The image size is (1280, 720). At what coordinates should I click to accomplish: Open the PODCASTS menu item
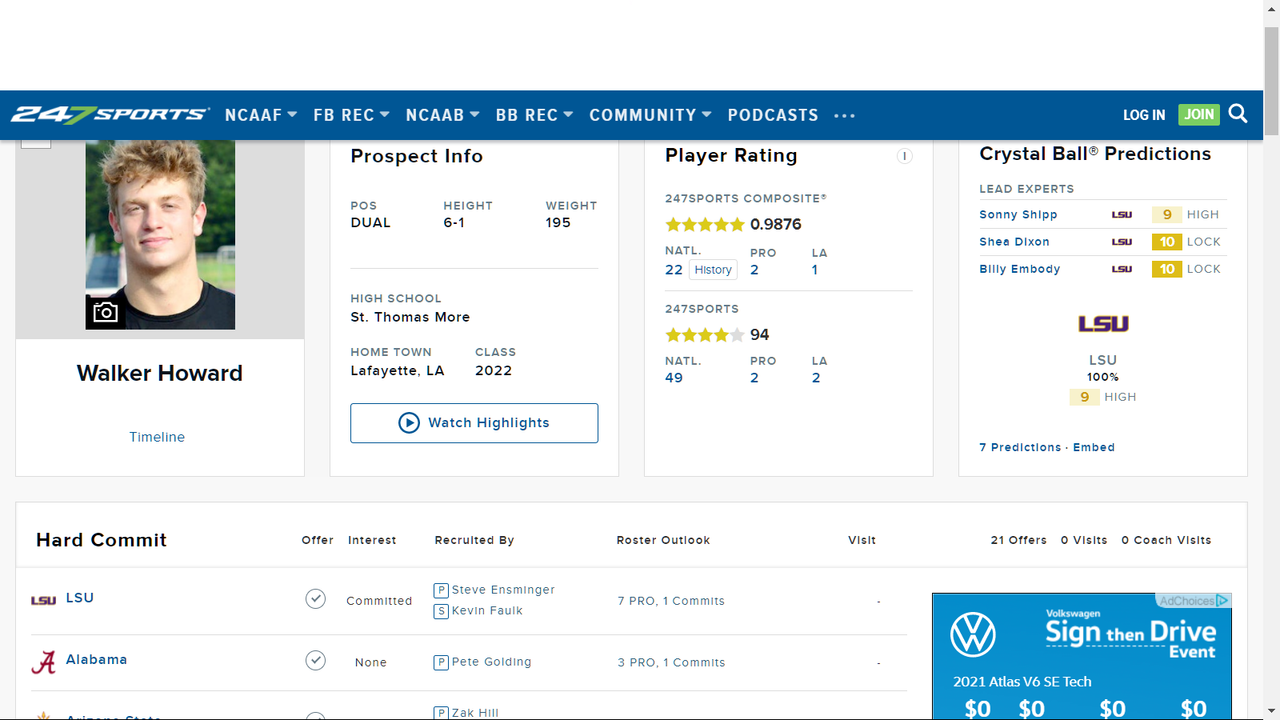pos(773,115)
